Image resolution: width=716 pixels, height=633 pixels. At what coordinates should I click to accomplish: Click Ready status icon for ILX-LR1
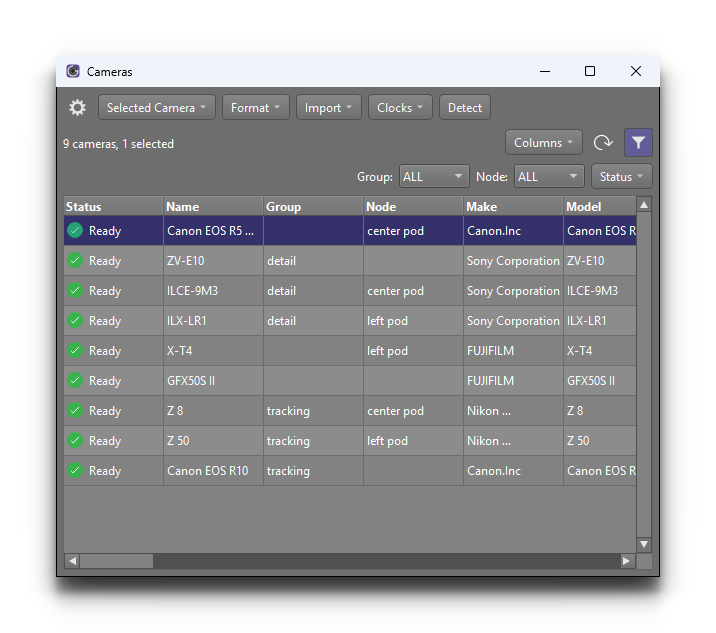pyautogui.click(x=75, y=321)
